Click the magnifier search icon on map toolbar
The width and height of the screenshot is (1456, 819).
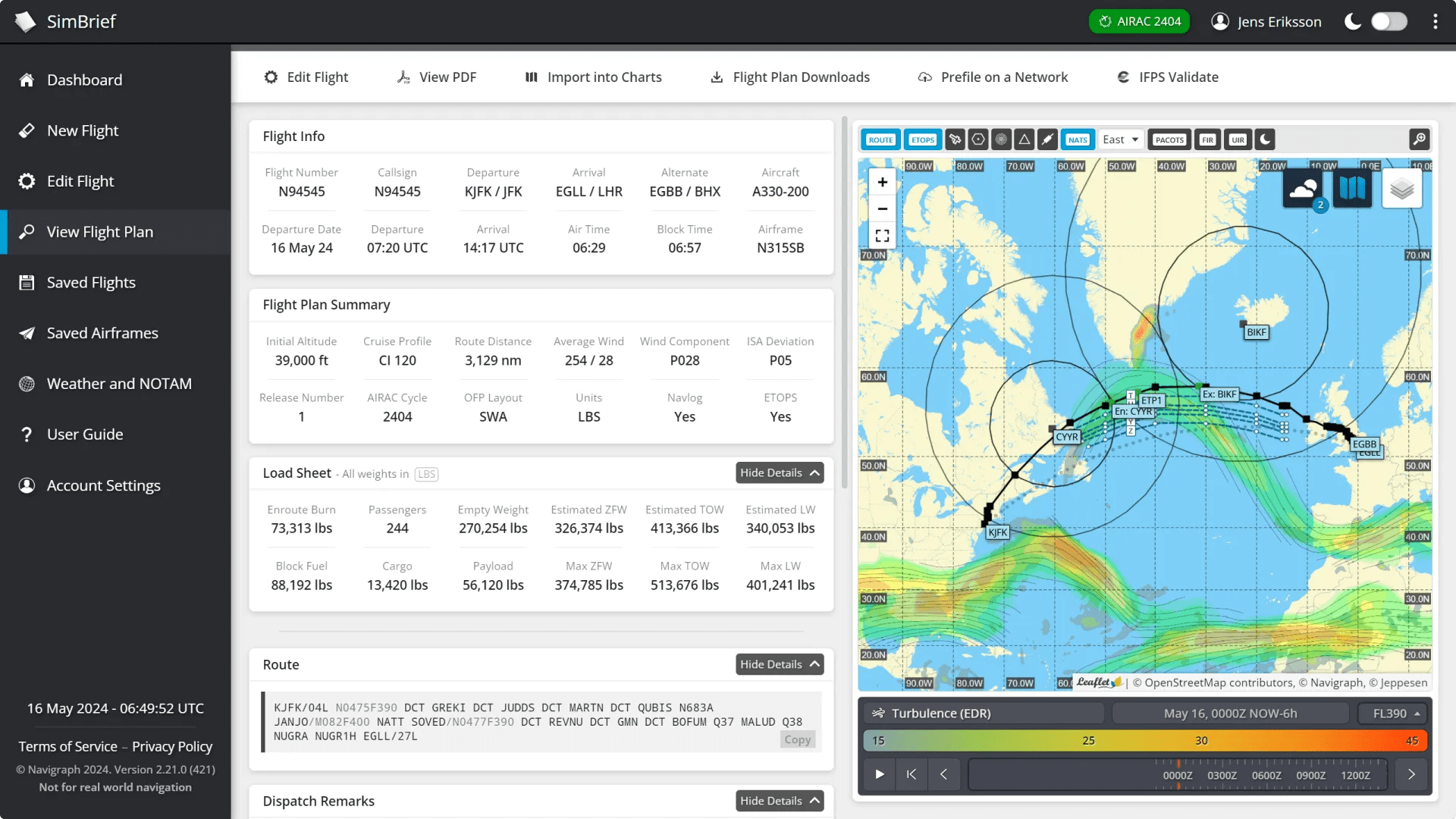[x=1420, y=139]
